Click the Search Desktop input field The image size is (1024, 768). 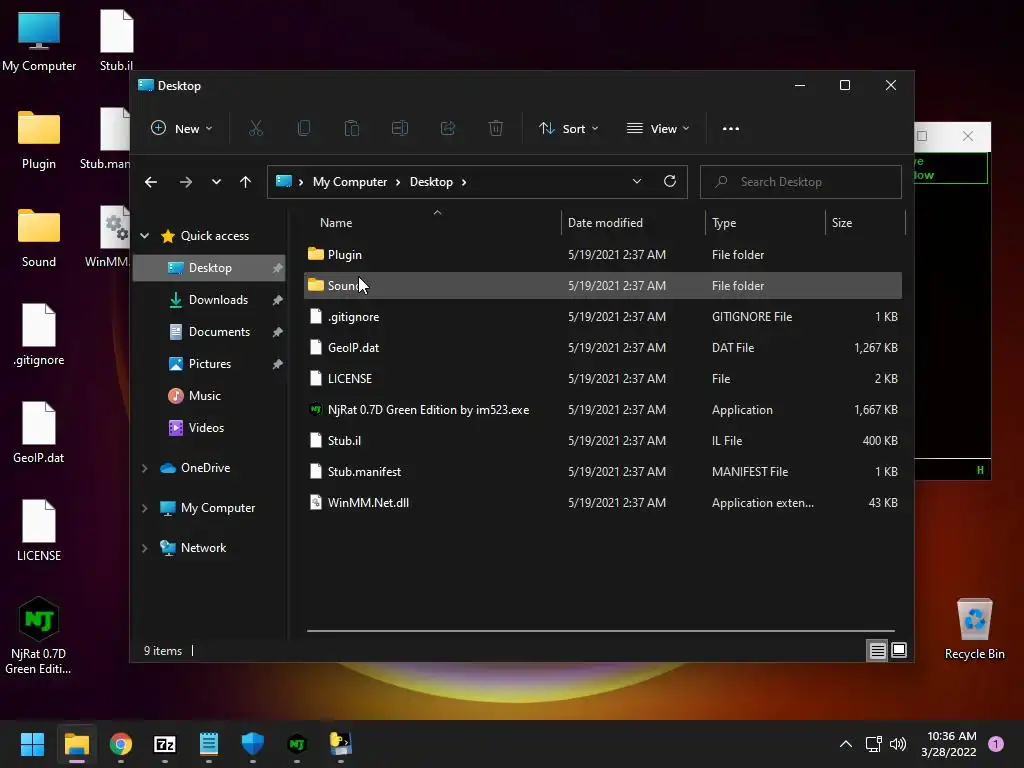point(801,182)
